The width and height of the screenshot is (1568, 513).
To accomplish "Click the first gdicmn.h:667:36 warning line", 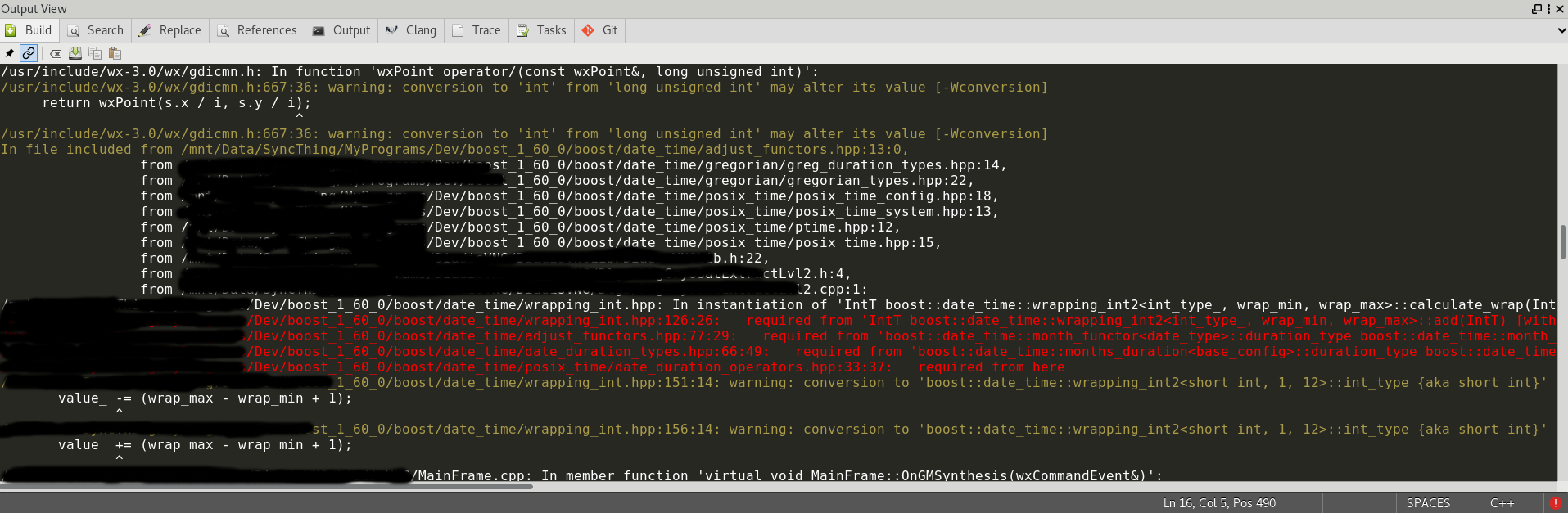I will [524, 88].
